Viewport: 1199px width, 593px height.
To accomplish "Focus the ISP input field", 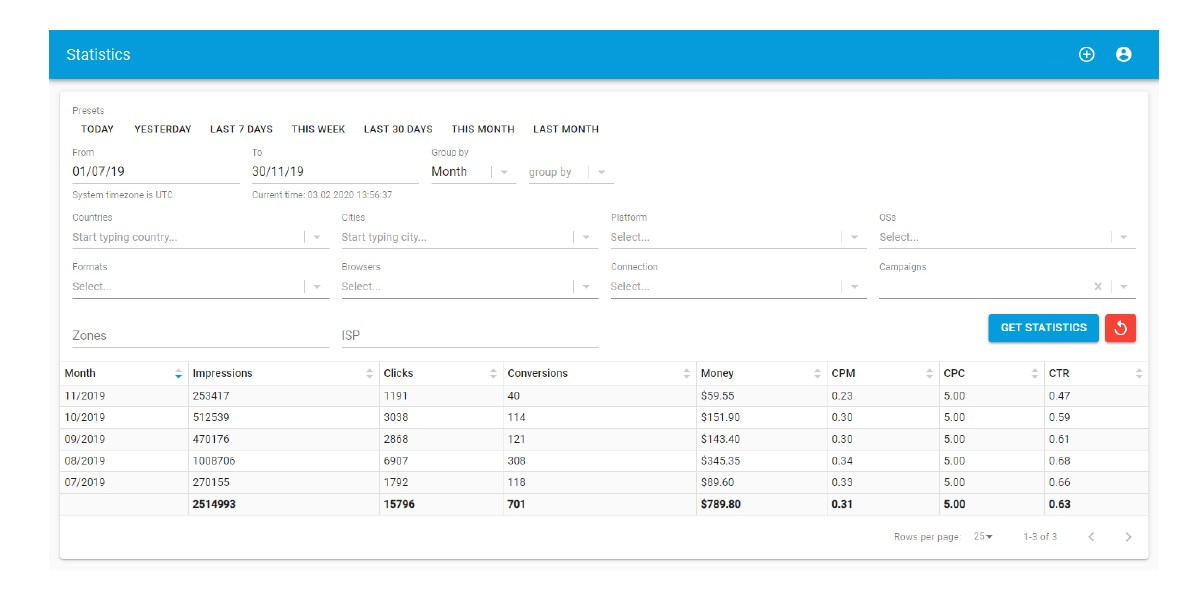I will pos(470,336).
